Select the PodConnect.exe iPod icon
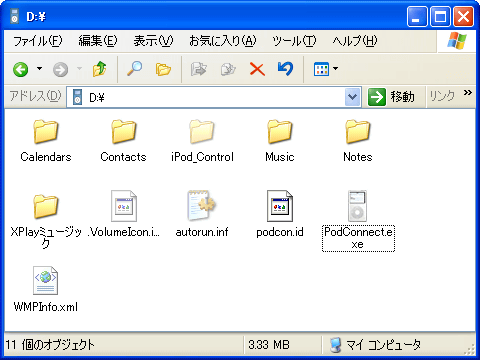 [357, 206]
